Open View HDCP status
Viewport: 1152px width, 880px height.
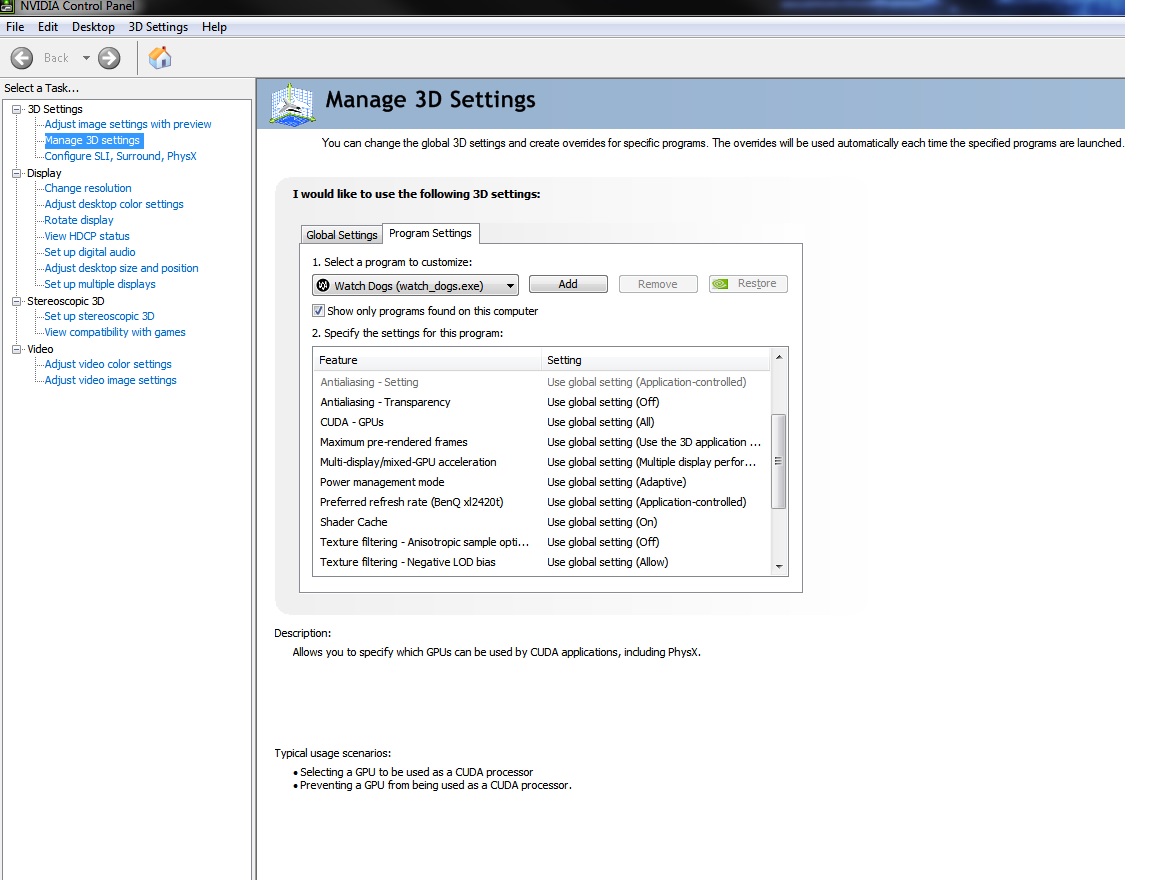(x=87, y=236)
